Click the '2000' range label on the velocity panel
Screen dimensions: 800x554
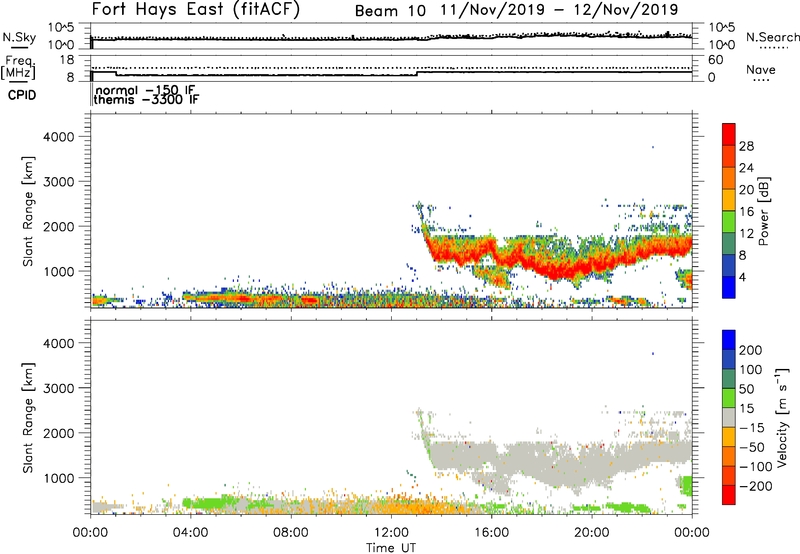(x=58, y=433)
